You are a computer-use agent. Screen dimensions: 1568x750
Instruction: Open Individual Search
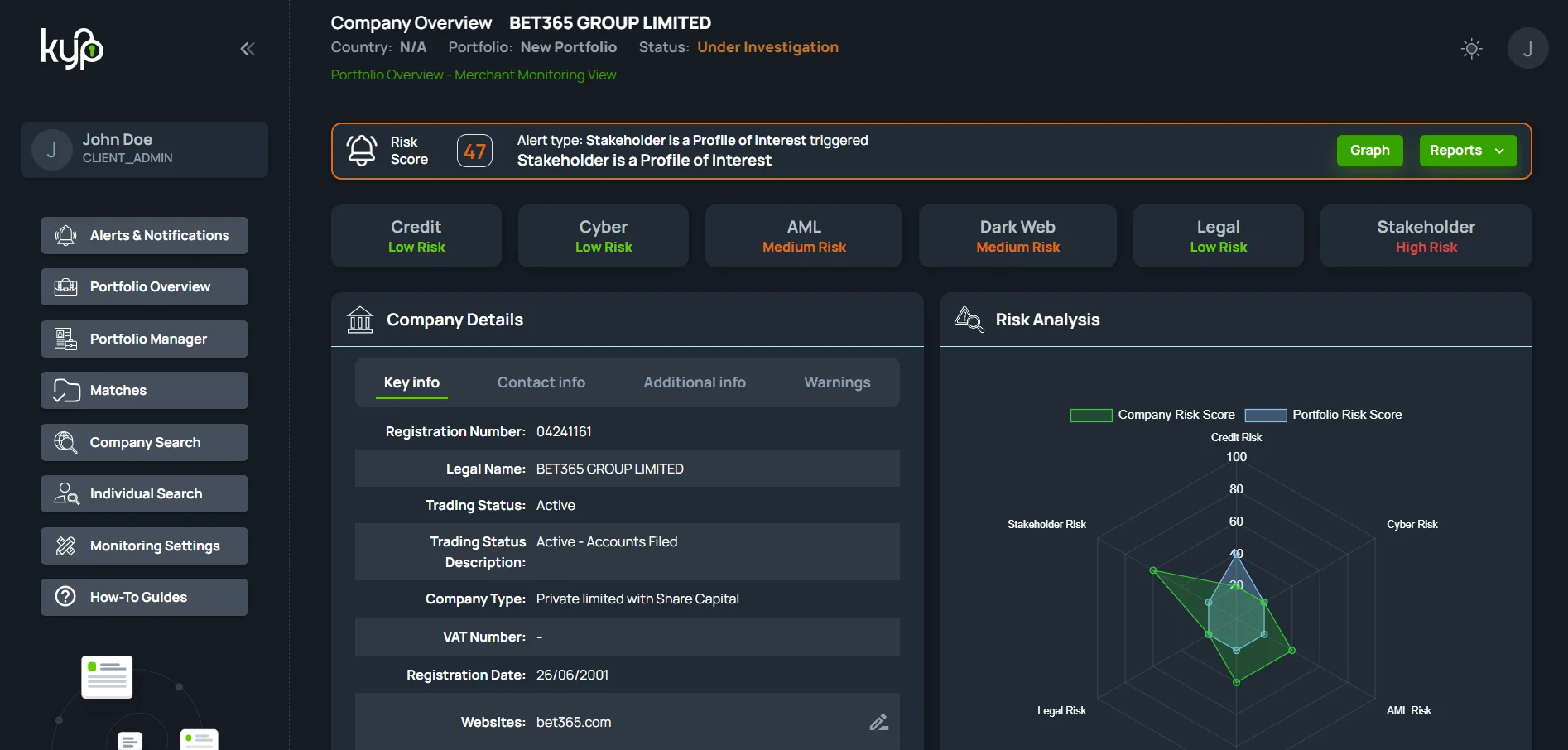coord(144,494)
